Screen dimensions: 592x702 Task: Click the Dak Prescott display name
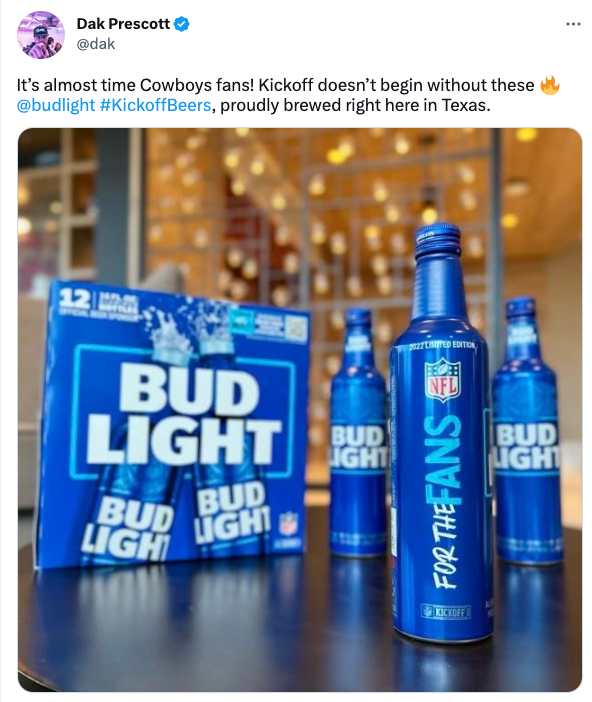pos(123,24)
